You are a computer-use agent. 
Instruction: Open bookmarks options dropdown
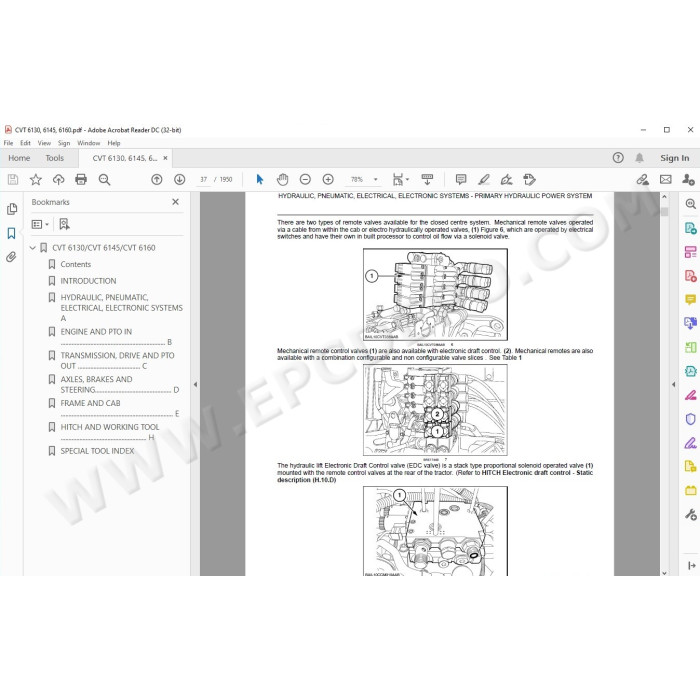(x=40, y=224)
